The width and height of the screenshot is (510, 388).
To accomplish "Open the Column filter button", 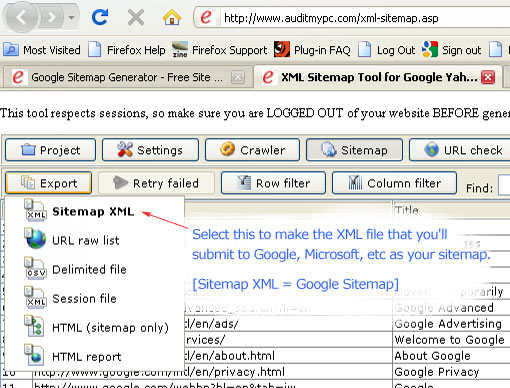I will click(394, 183).
